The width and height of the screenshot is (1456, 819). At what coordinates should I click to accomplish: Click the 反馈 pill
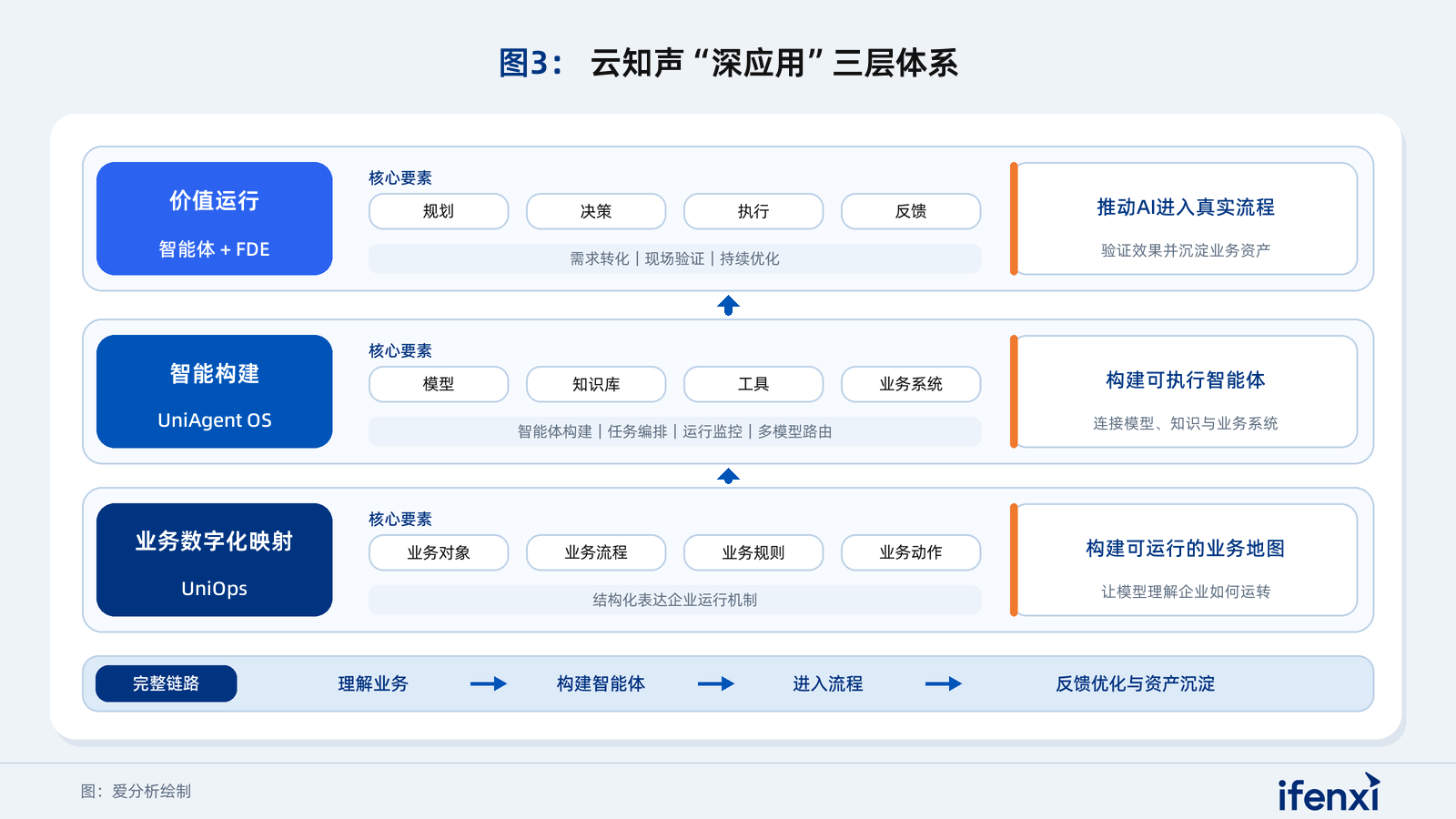pyautogui.click(x=911, y=211)
